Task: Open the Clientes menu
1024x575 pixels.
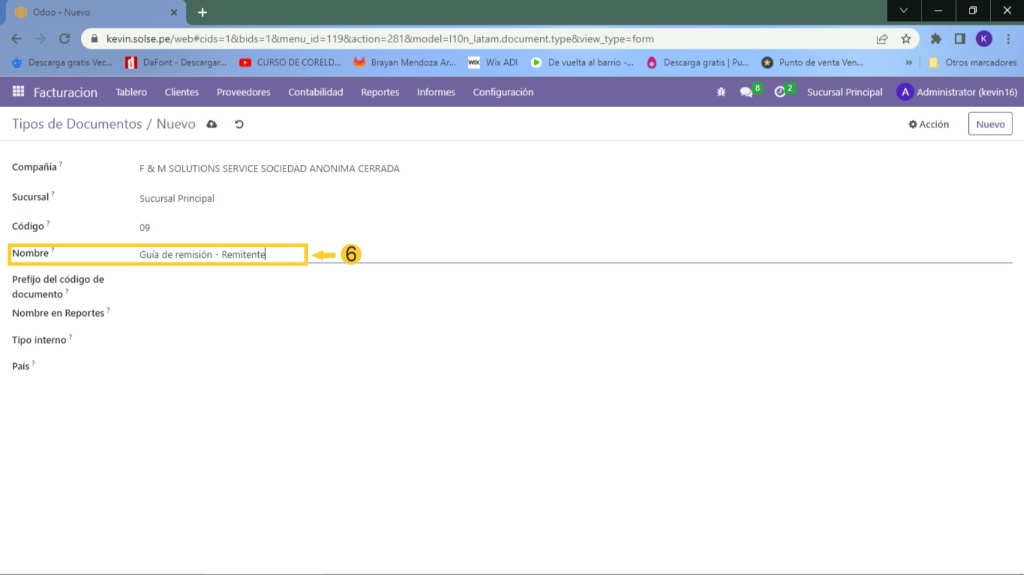Action: coord(182,92)
